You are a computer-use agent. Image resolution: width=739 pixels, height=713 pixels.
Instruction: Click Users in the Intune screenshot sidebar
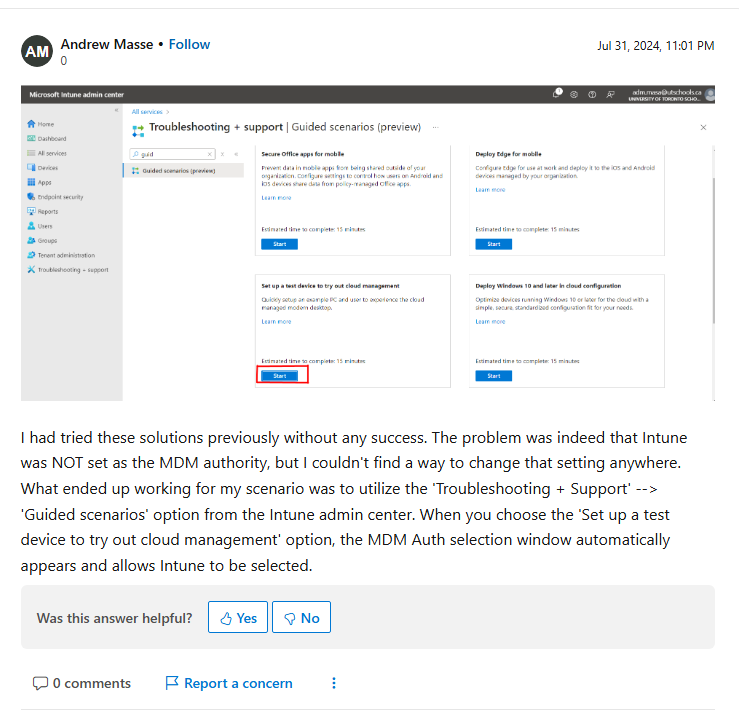coord(40,226)
